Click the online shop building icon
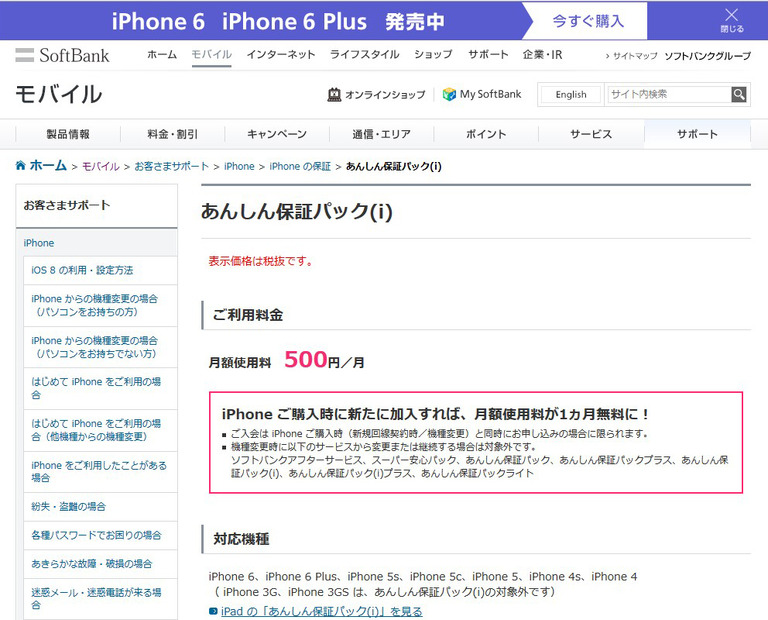Viewport: 768px width, 620px height. 334,94
